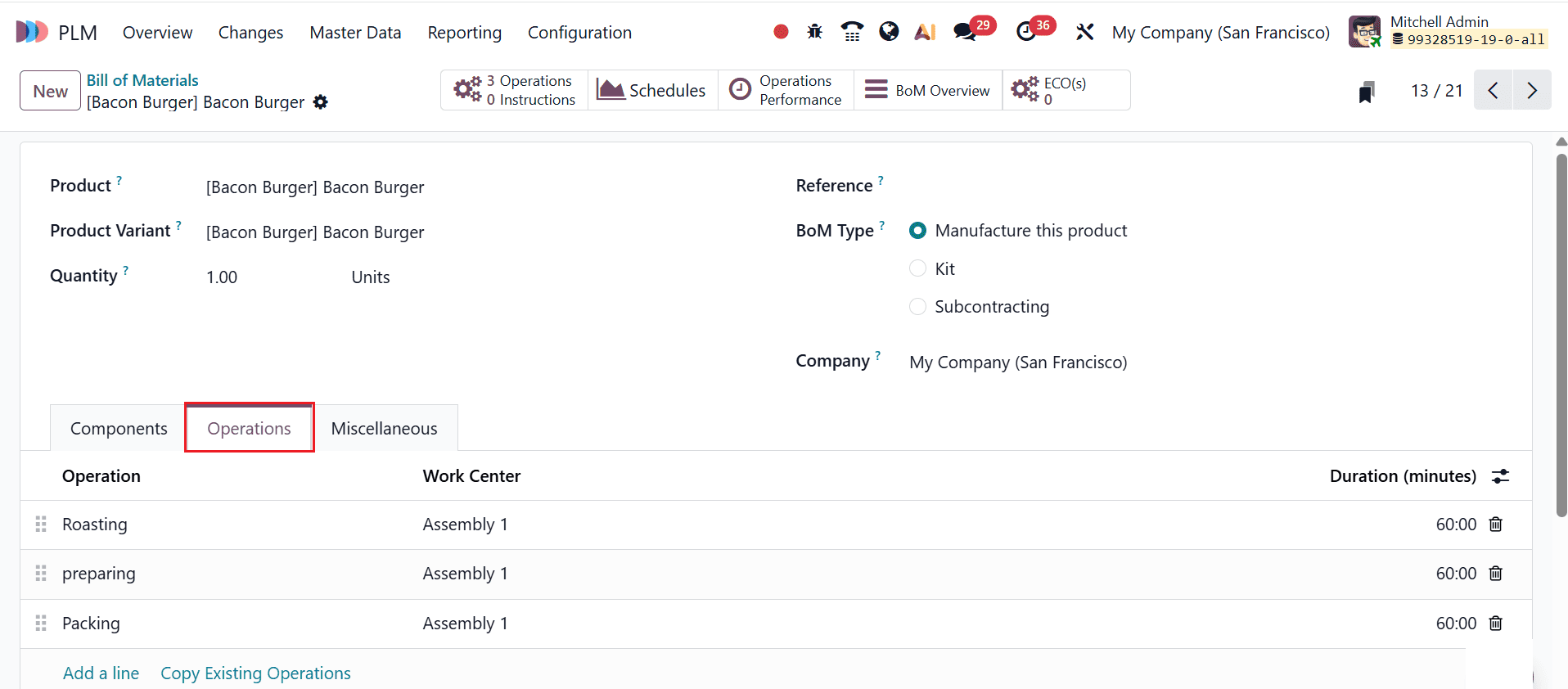Image resolution: width=1568 pixels, height=689 pixels.
Task: Open the gear actions menu beside Bacon Burger
Action: coord(321,102)
